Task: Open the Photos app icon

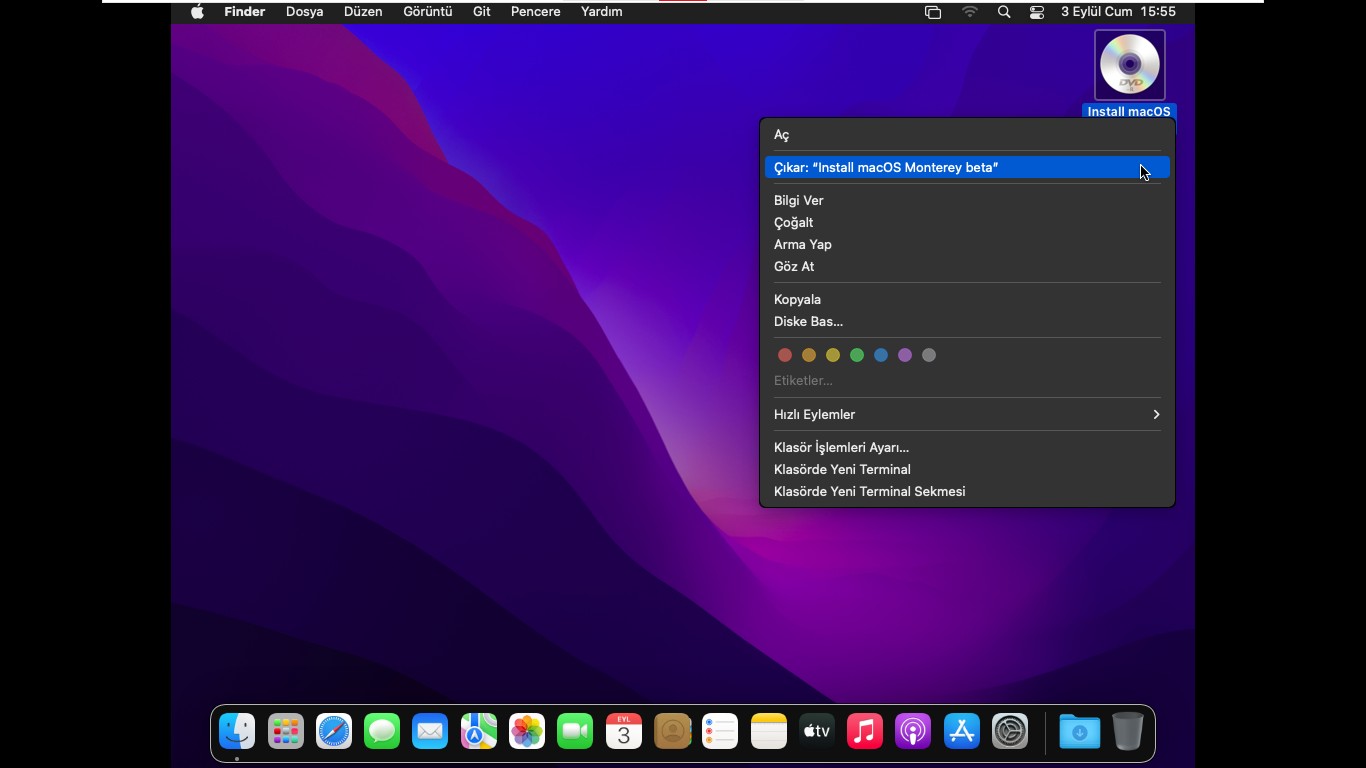Action: point(527,732)
